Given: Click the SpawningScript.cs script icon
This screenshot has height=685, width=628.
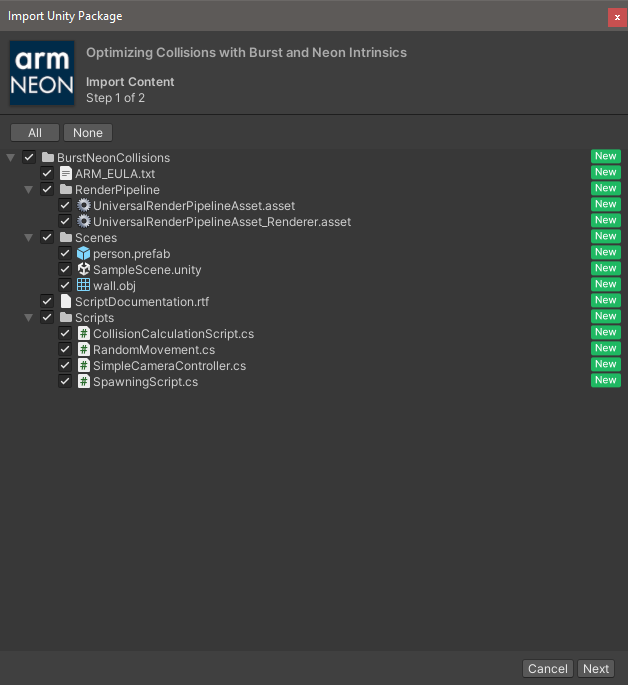Looking at the screenshot, I should point(83,381).
